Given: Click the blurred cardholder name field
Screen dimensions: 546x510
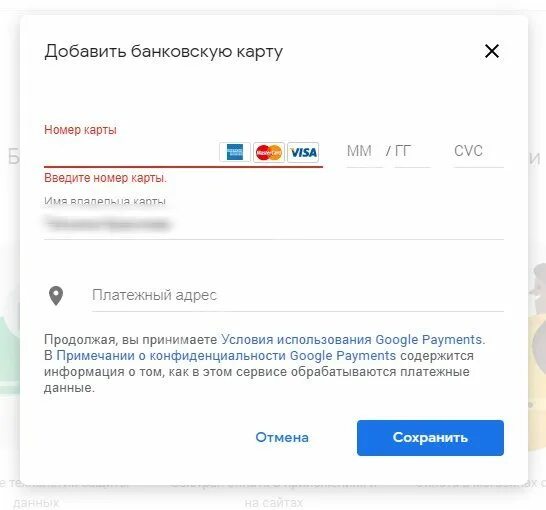Looking at the screenshot, I should click(274, 224).
